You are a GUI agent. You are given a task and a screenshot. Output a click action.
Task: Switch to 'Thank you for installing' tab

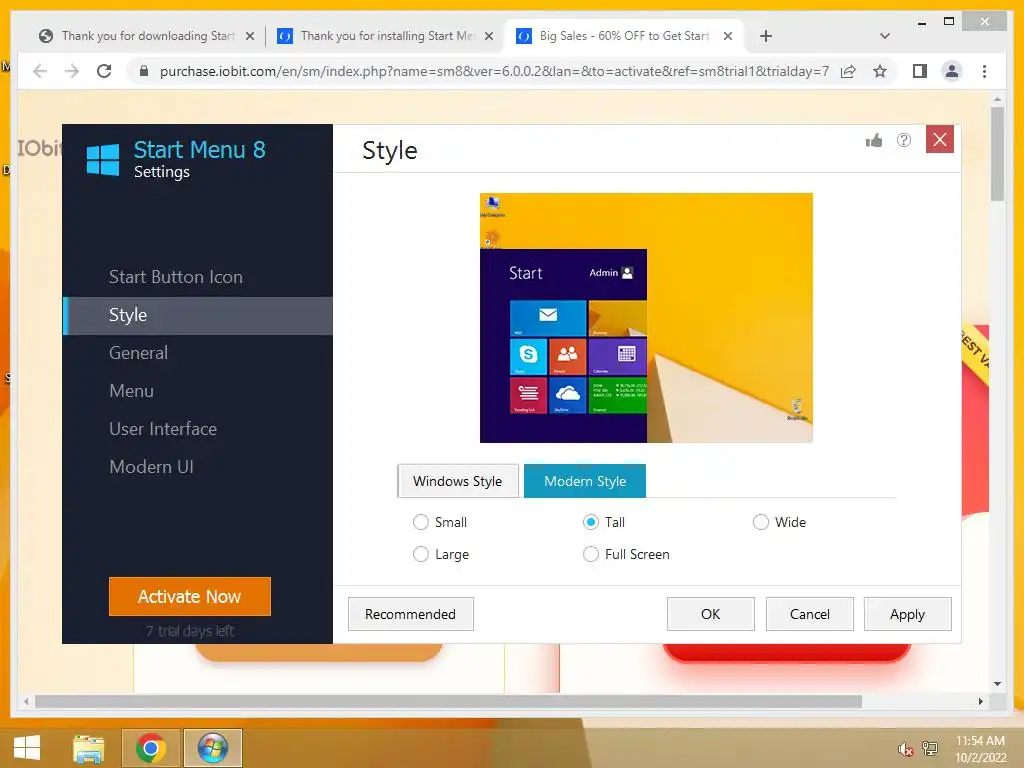click(385, 36)
